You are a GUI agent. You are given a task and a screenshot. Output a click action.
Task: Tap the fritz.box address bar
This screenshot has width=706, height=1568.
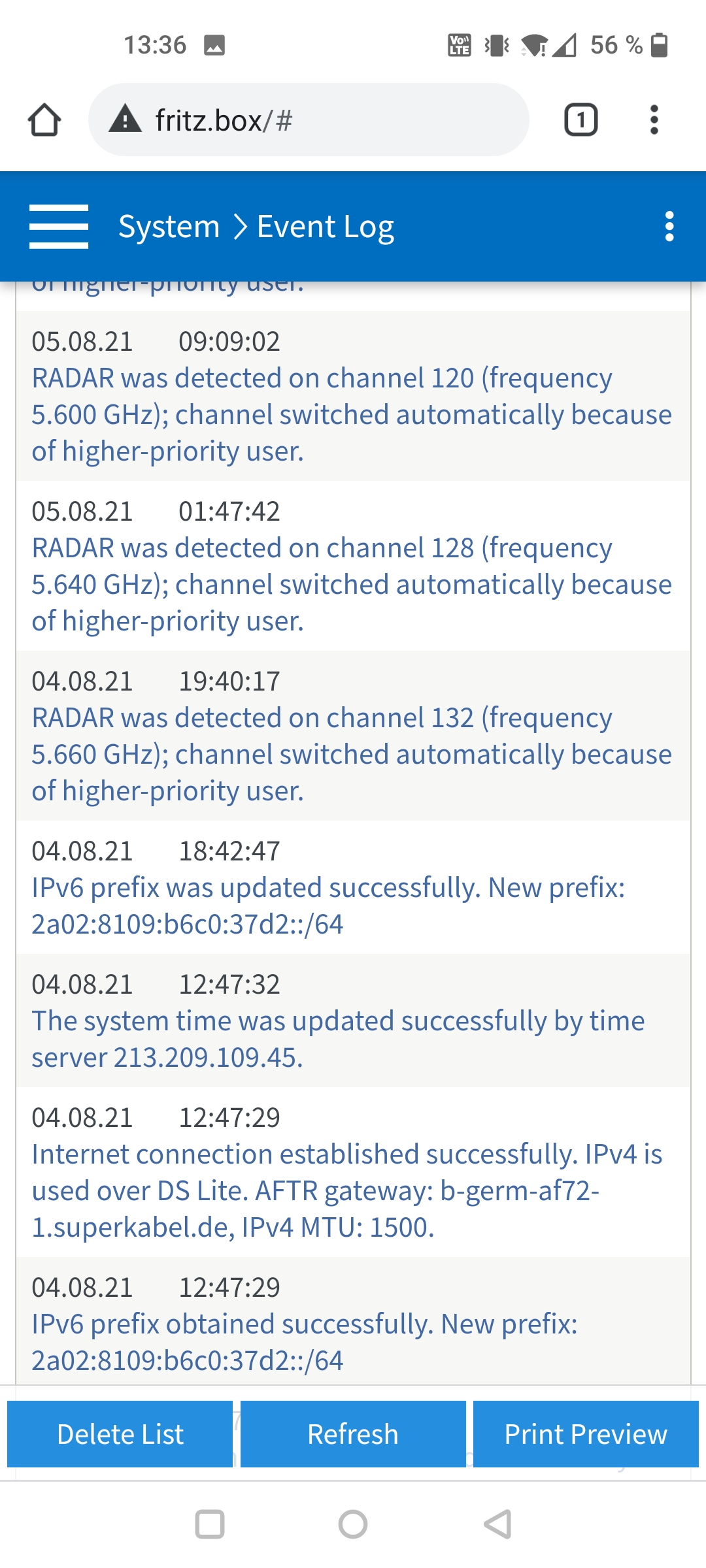(309, 120)
